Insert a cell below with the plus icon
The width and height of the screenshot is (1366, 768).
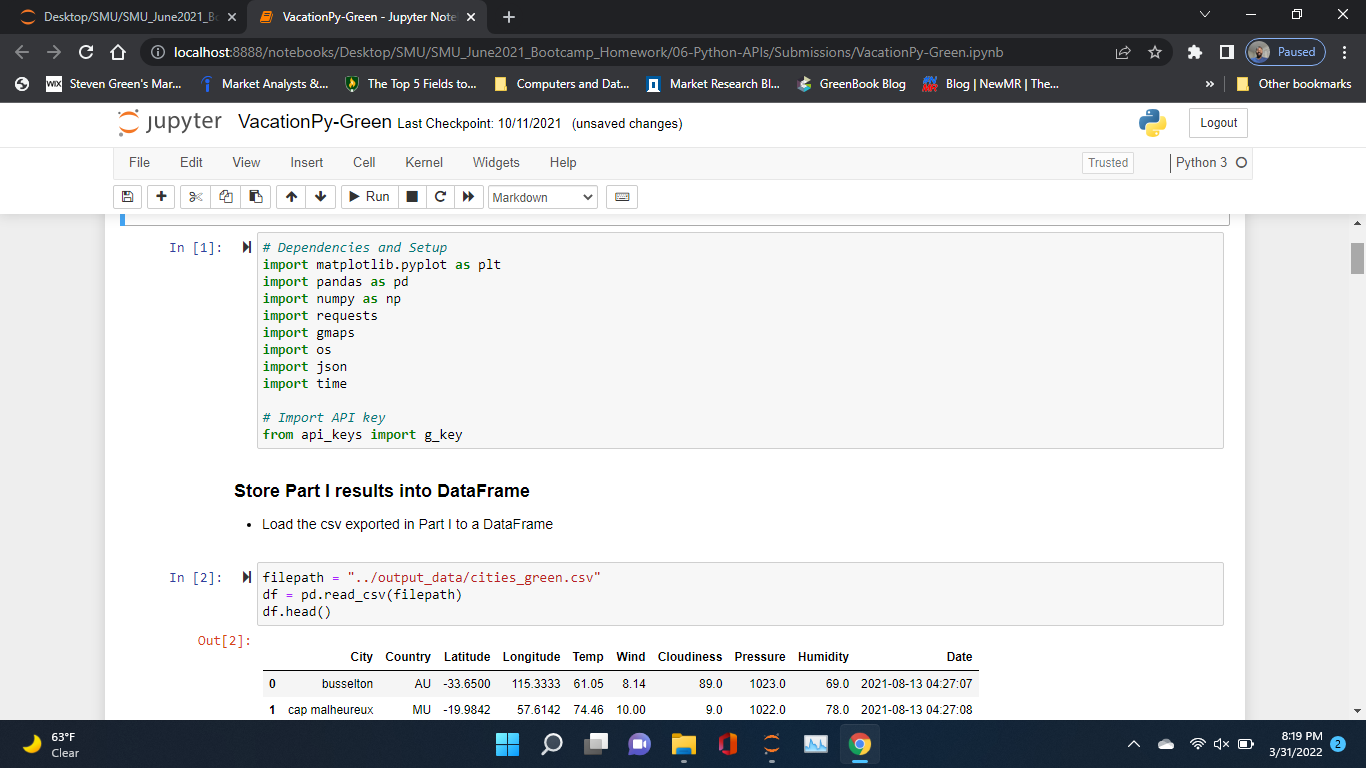click(x=161, y=197)
